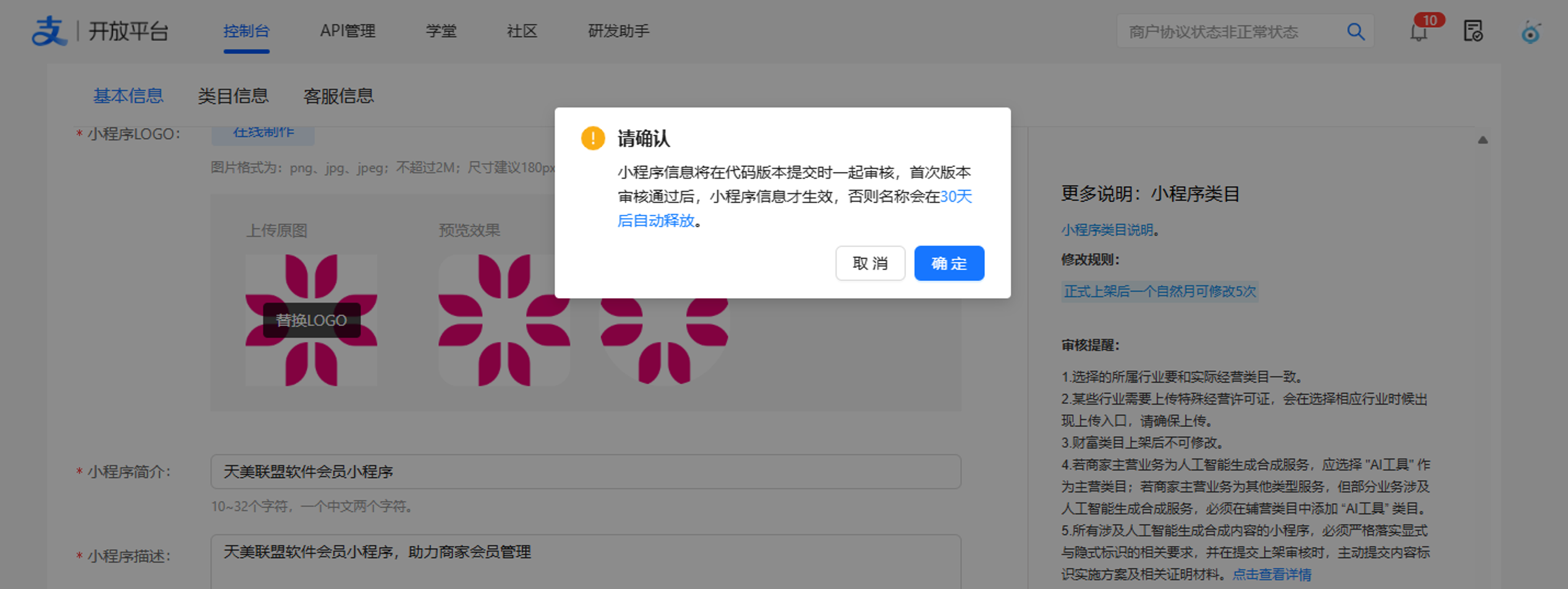Image resolution: width=1568 pixels, height=589 pixels.
Task: Switch to the 客服信息 tab
Action: click(338, 96)
